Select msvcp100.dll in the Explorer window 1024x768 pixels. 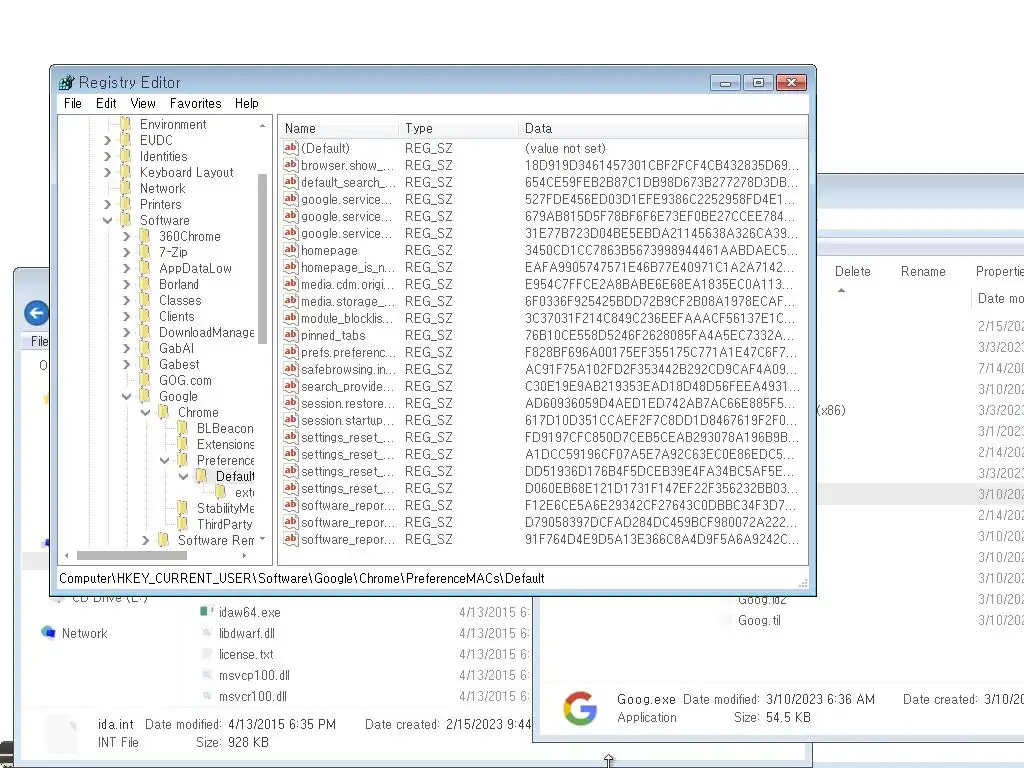(x=254, y=675)
